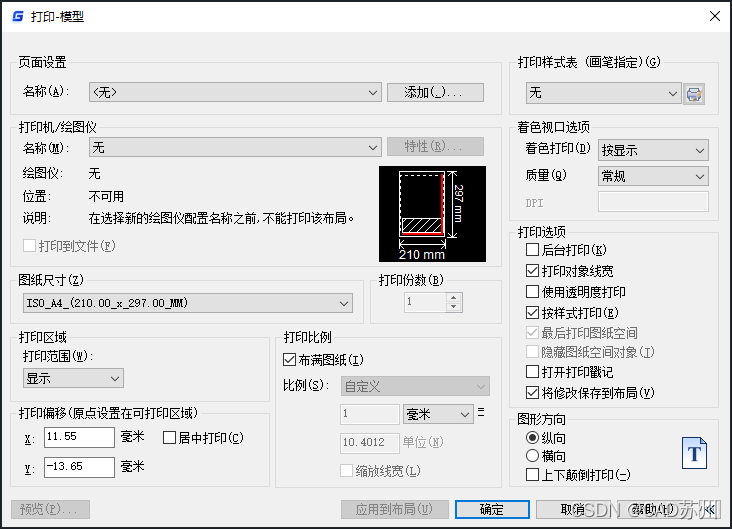Open 打印范围 显示 dropdown

(x=73, y=378)
